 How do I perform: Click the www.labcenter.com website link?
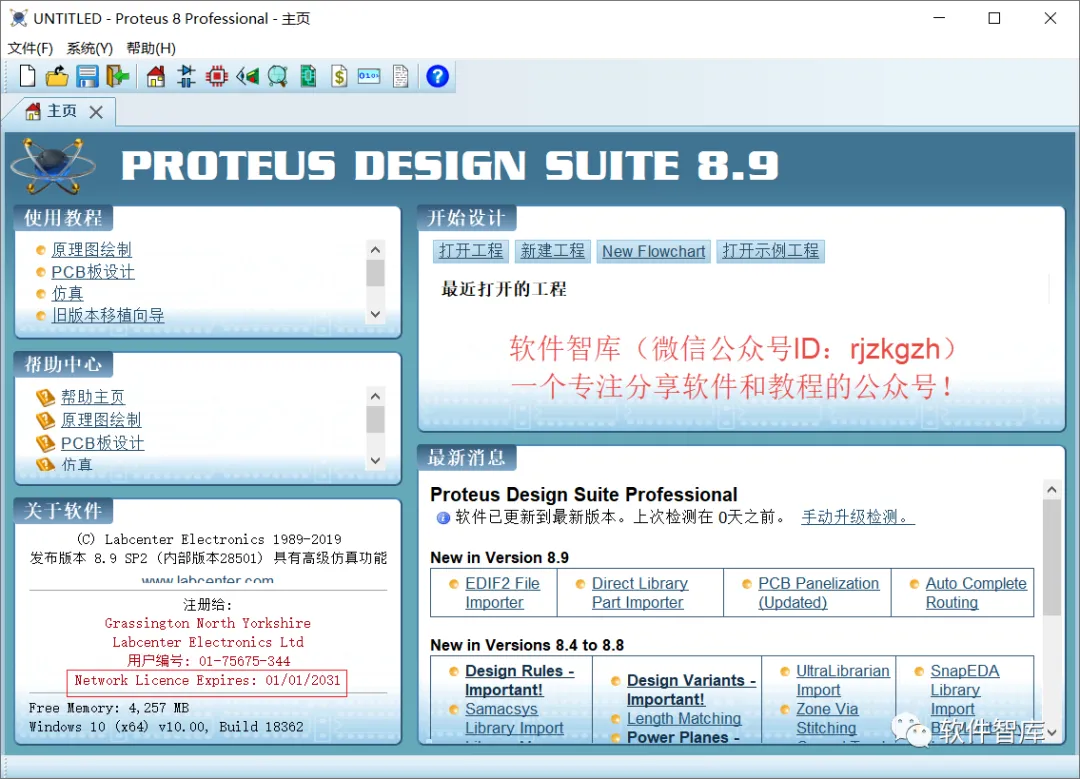pos(207,580)
